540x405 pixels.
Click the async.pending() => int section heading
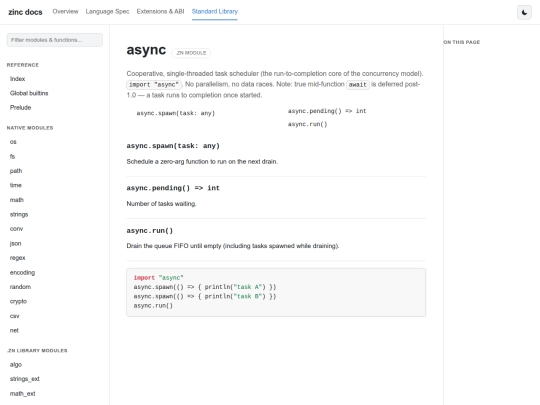[x=173, y=188]
